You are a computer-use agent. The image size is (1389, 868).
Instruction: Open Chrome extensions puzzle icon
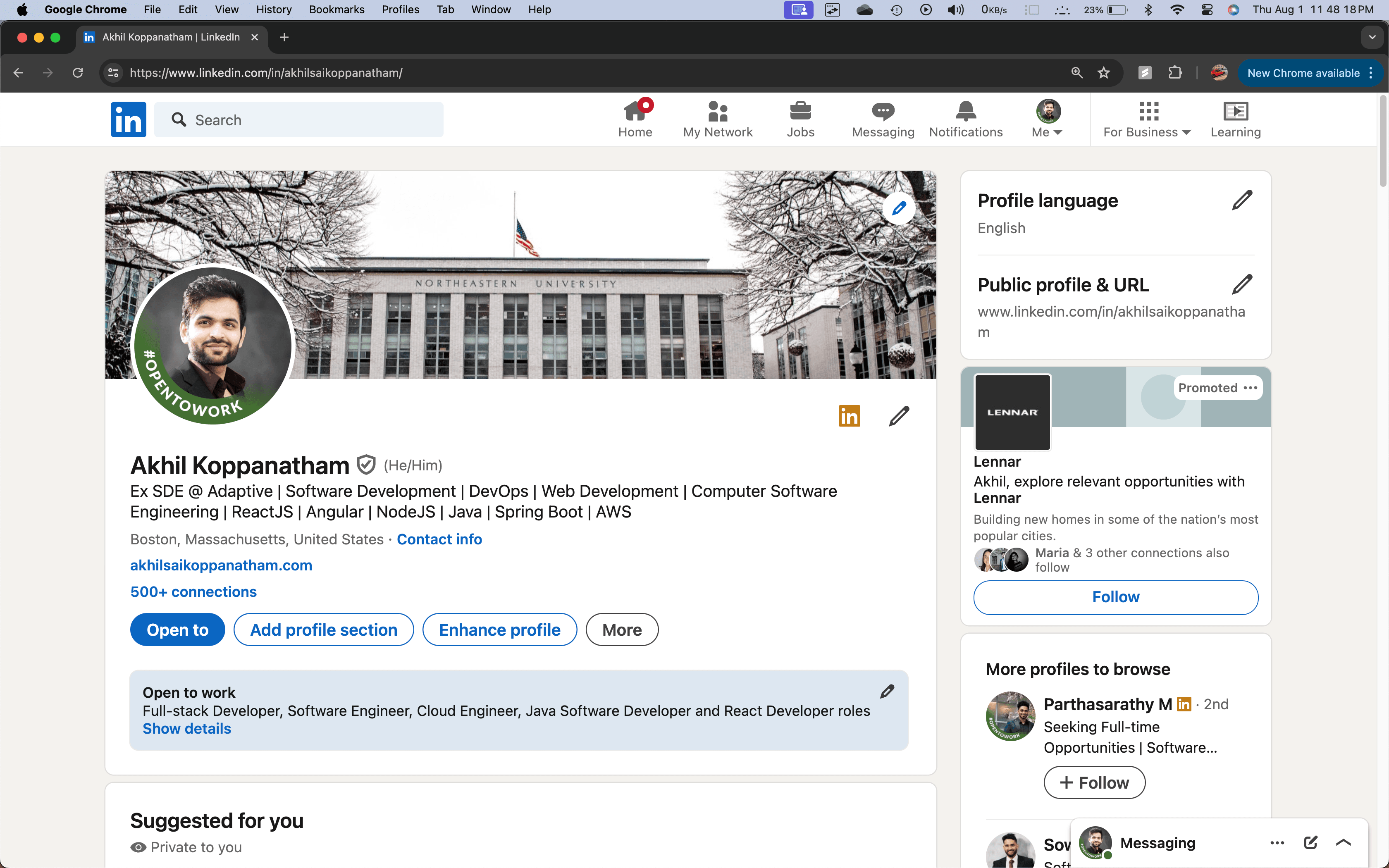point(1175,73)
